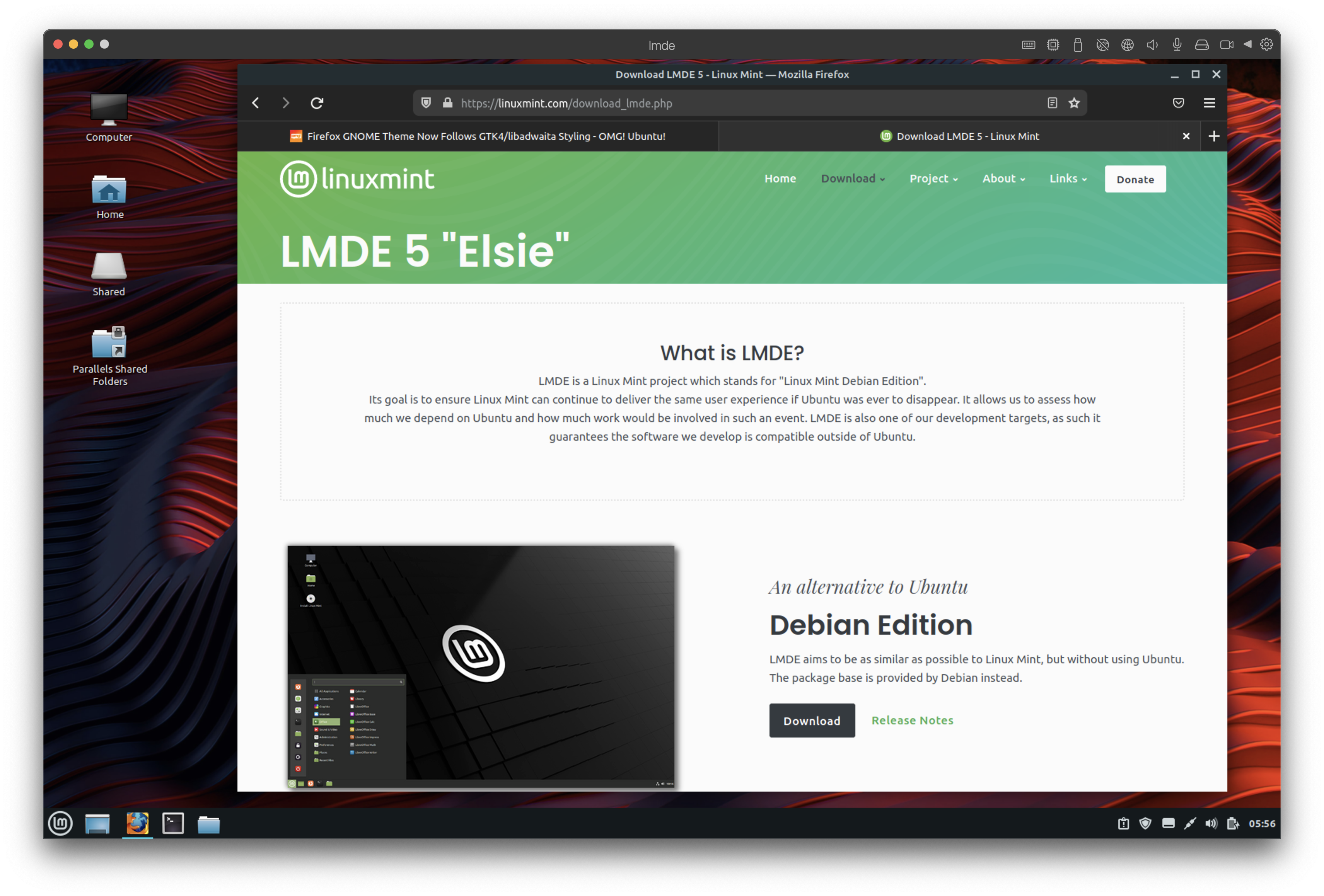Open the Linux Mint start menu icon
The image size is (1324, 896).
point(60,824)
